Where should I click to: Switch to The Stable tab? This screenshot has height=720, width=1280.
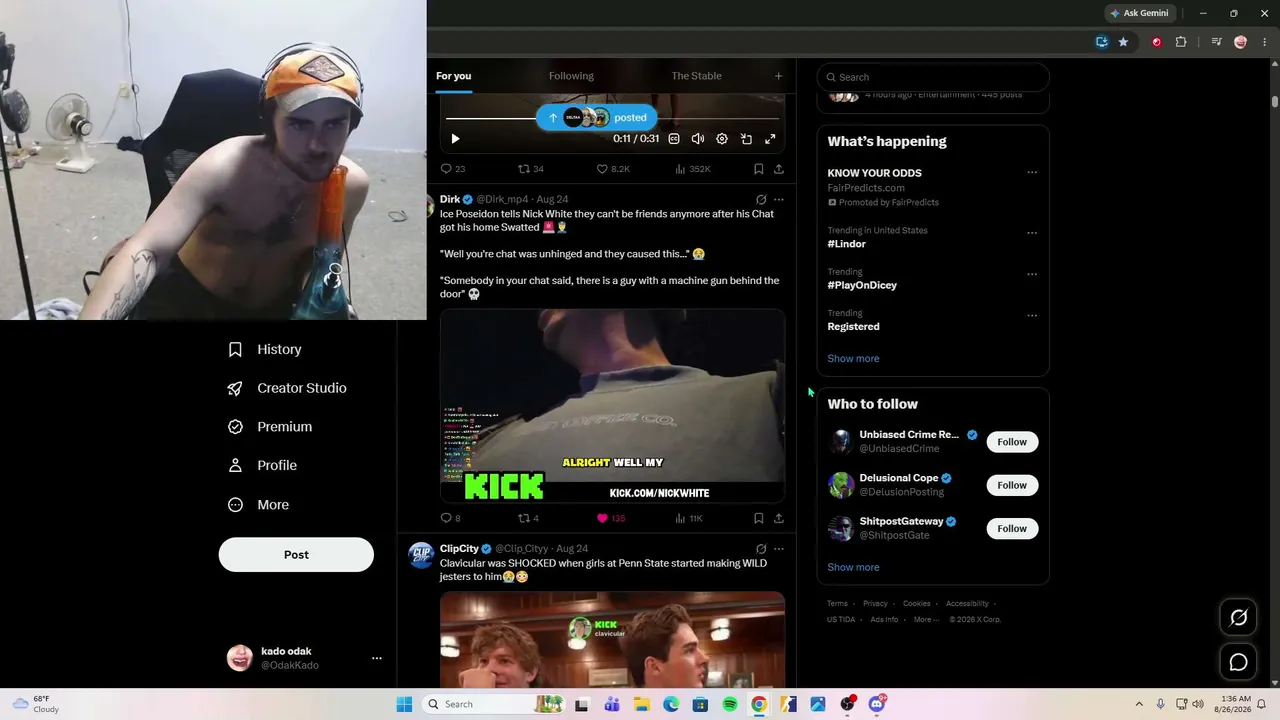[696, 76]
